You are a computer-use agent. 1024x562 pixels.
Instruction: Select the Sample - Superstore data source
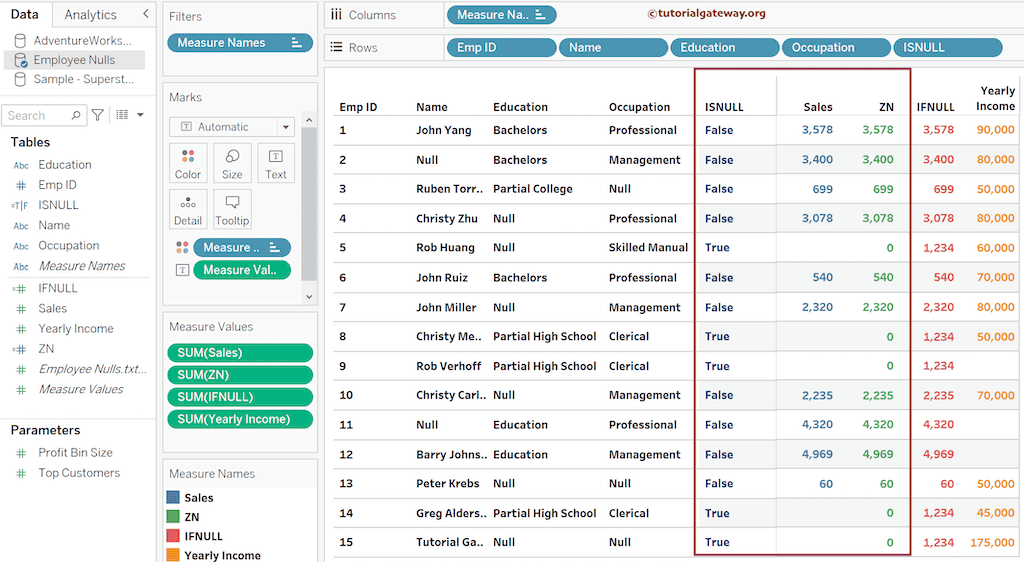[x=74, y=79]
